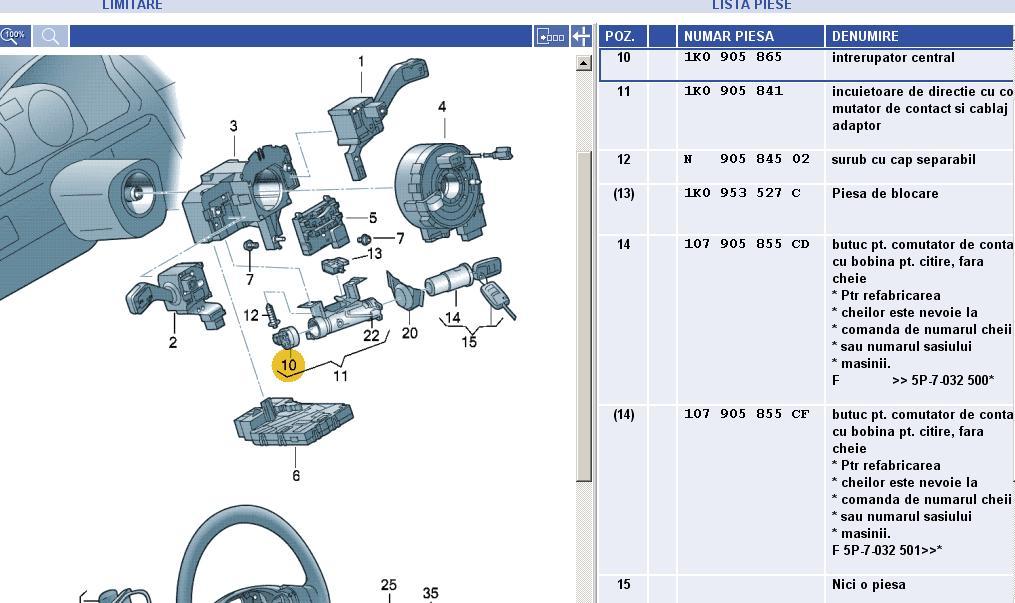Click the NUMAR PIESA column header

pos(728,36)
